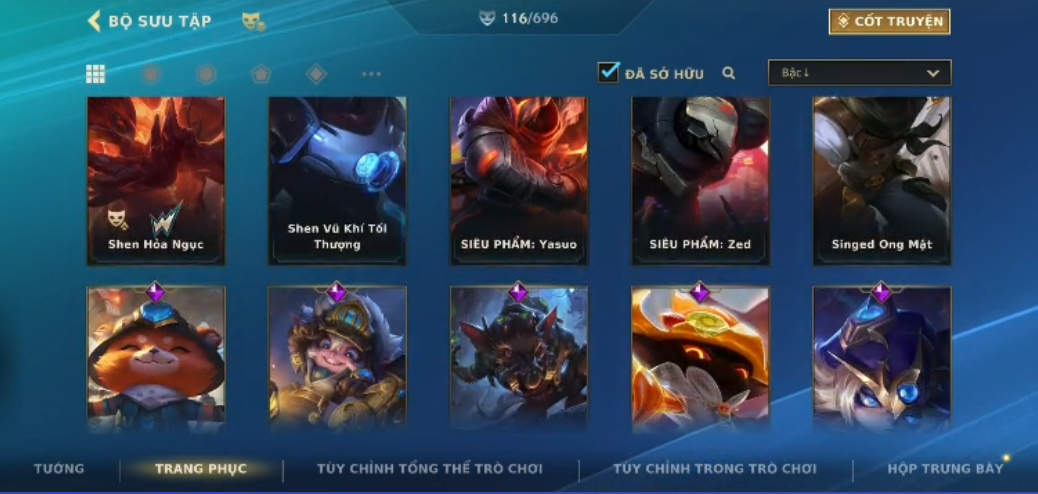The width and height of the screenshot is (1038, 494).
Task: Open the SIÊU PHẨM: Yasuo skin card
Action: pos(519,181)
